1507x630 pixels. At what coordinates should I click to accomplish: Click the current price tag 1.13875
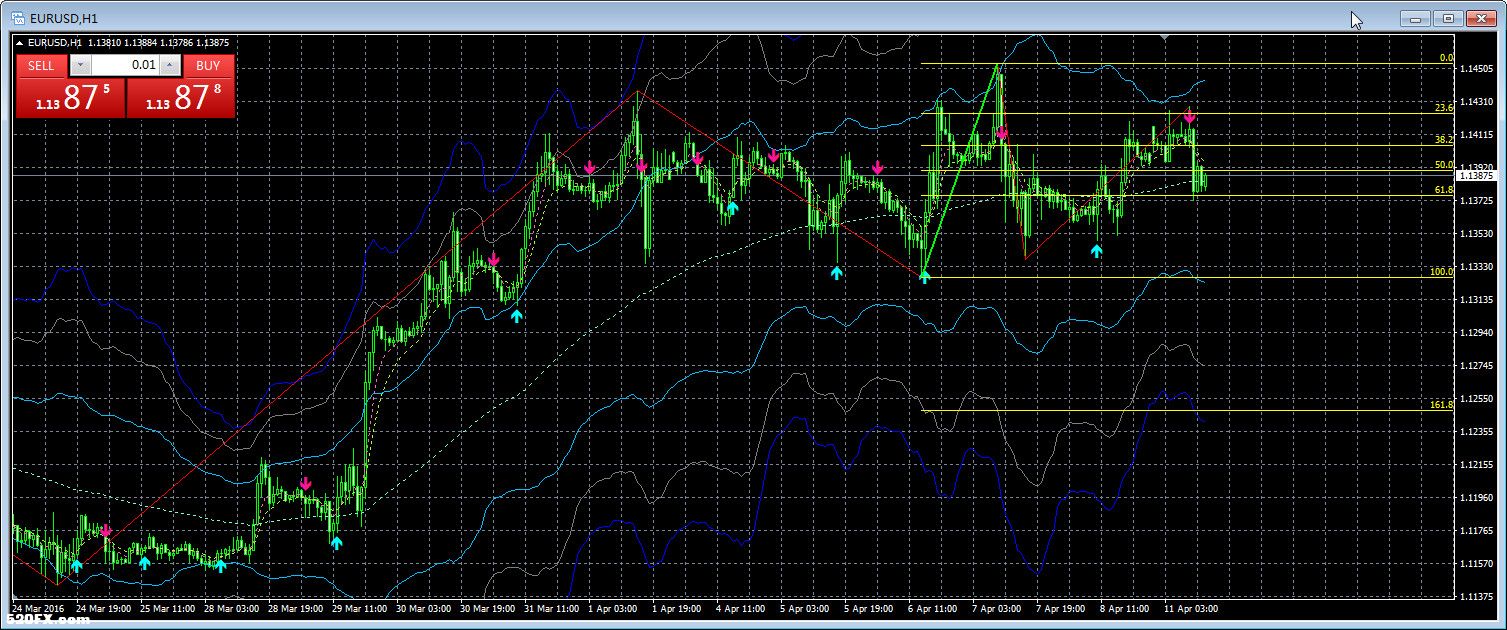[1476, 176]
